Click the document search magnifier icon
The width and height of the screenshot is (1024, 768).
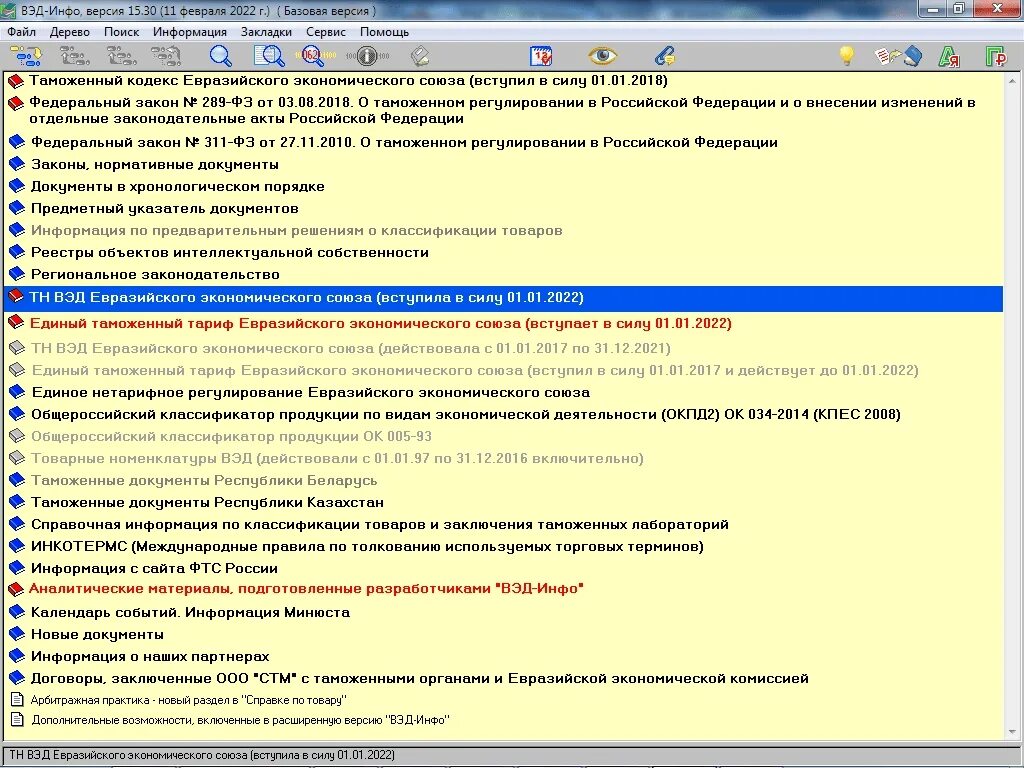coord(269,56)
